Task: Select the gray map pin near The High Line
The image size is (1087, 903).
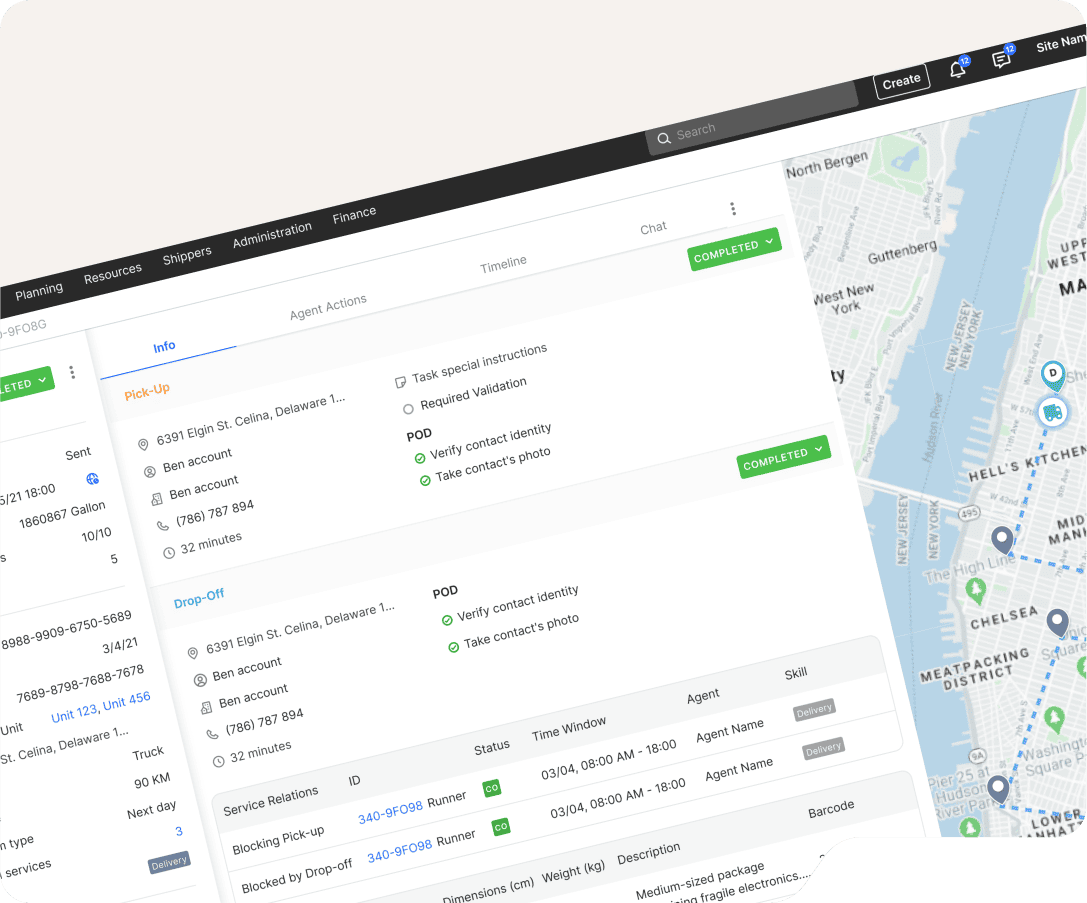Action: 1002,539
